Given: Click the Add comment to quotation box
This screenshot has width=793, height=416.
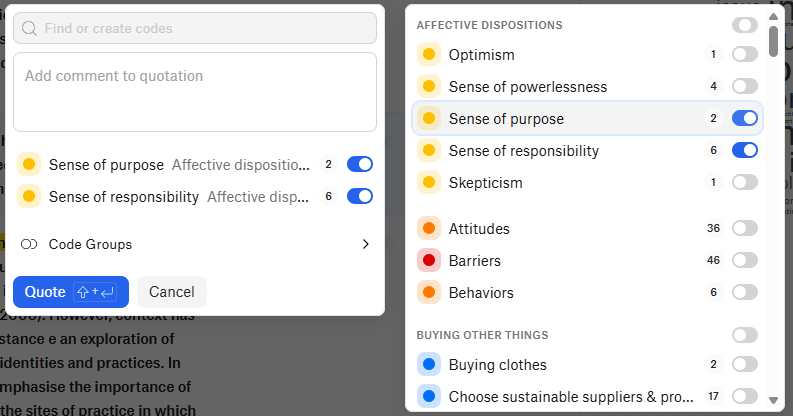Looking at the screenshot, I should tap(195, 92).
